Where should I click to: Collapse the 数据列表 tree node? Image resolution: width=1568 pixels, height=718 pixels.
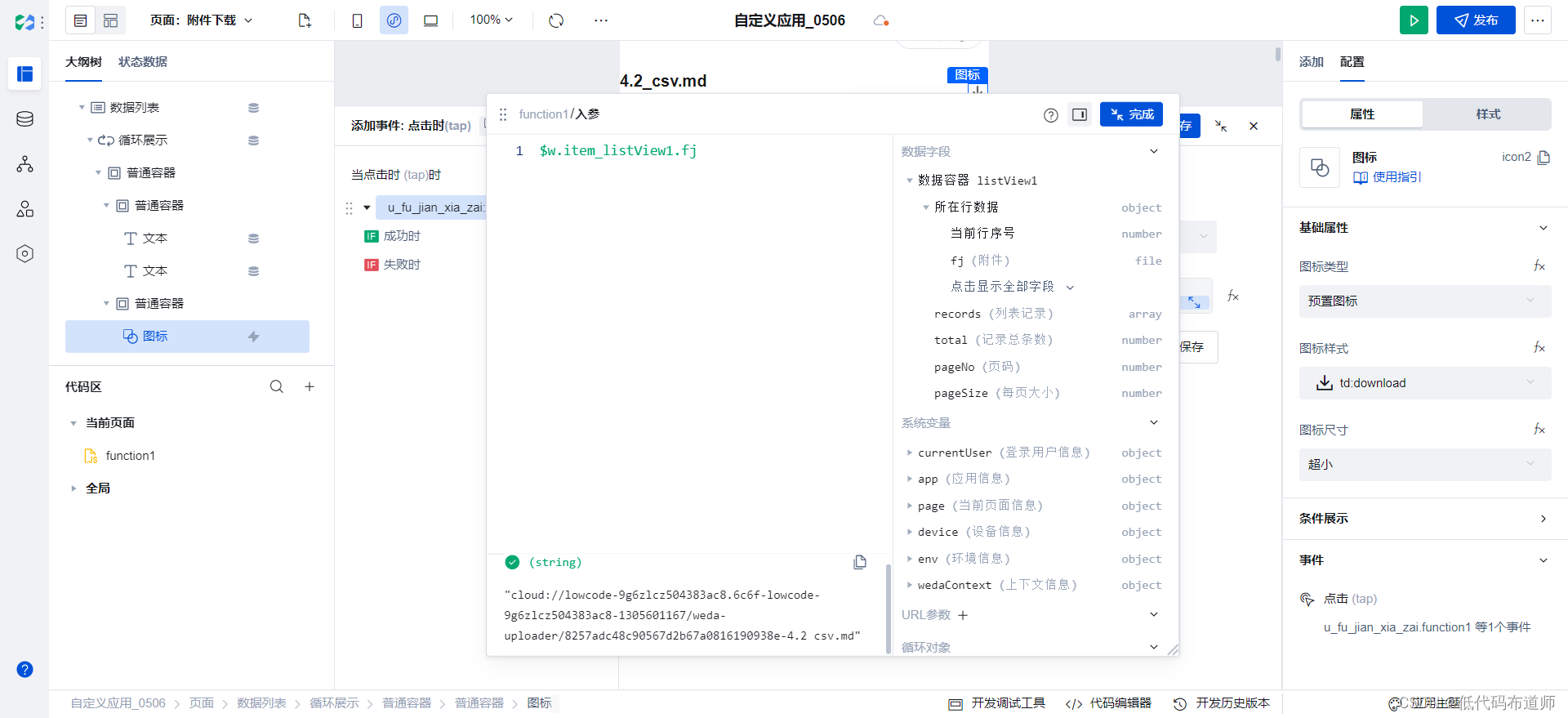(x=82, y=108)
